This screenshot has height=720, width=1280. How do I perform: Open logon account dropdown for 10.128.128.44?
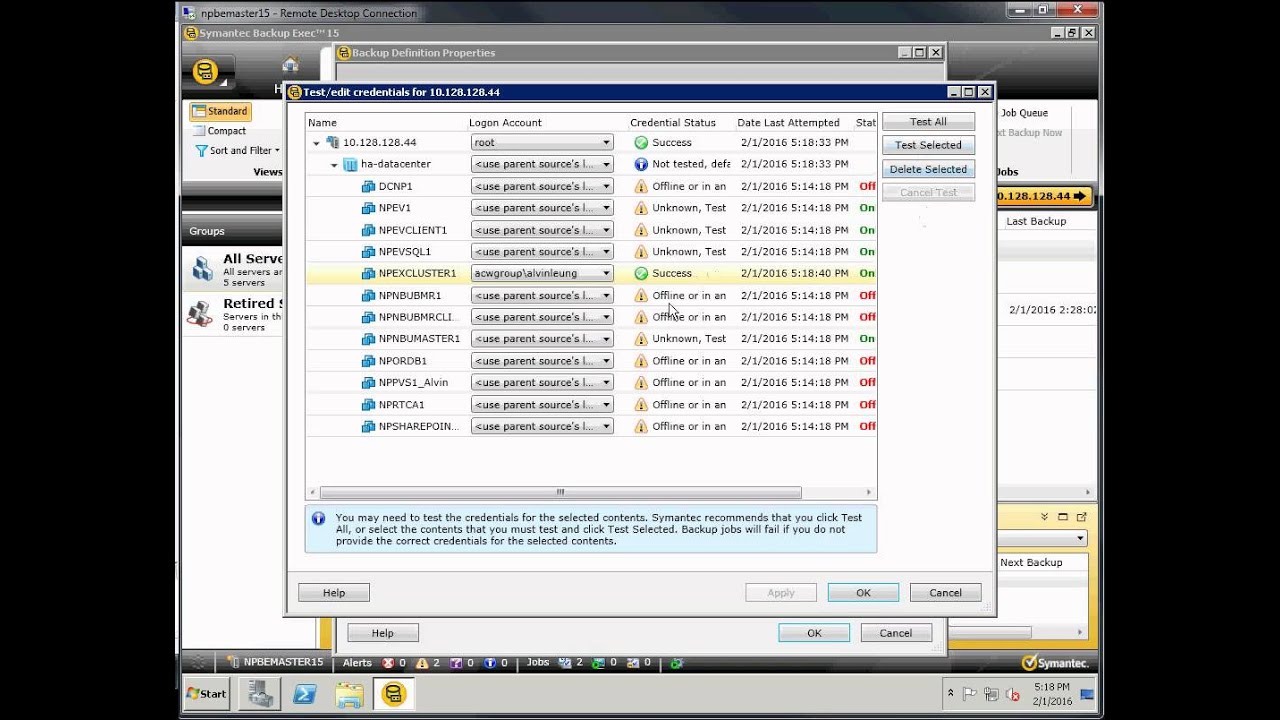point(606,143)
